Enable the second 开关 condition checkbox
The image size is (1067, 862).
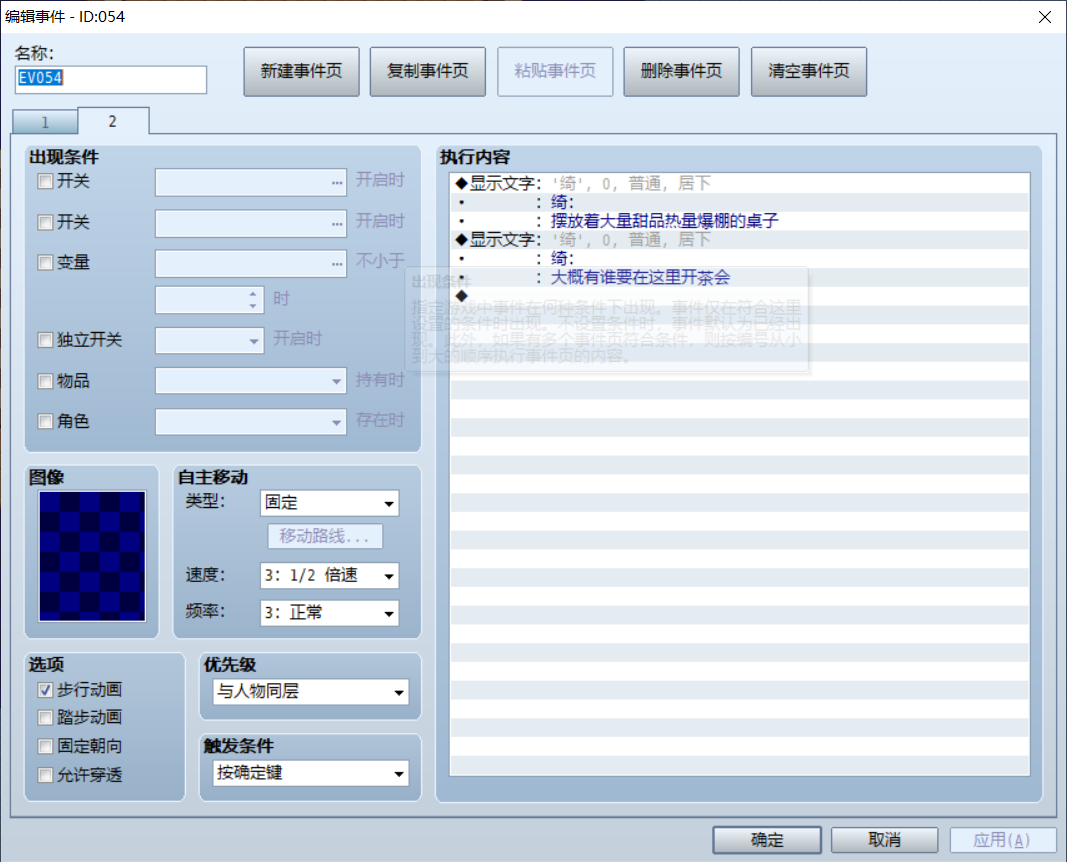pos(46,222)
